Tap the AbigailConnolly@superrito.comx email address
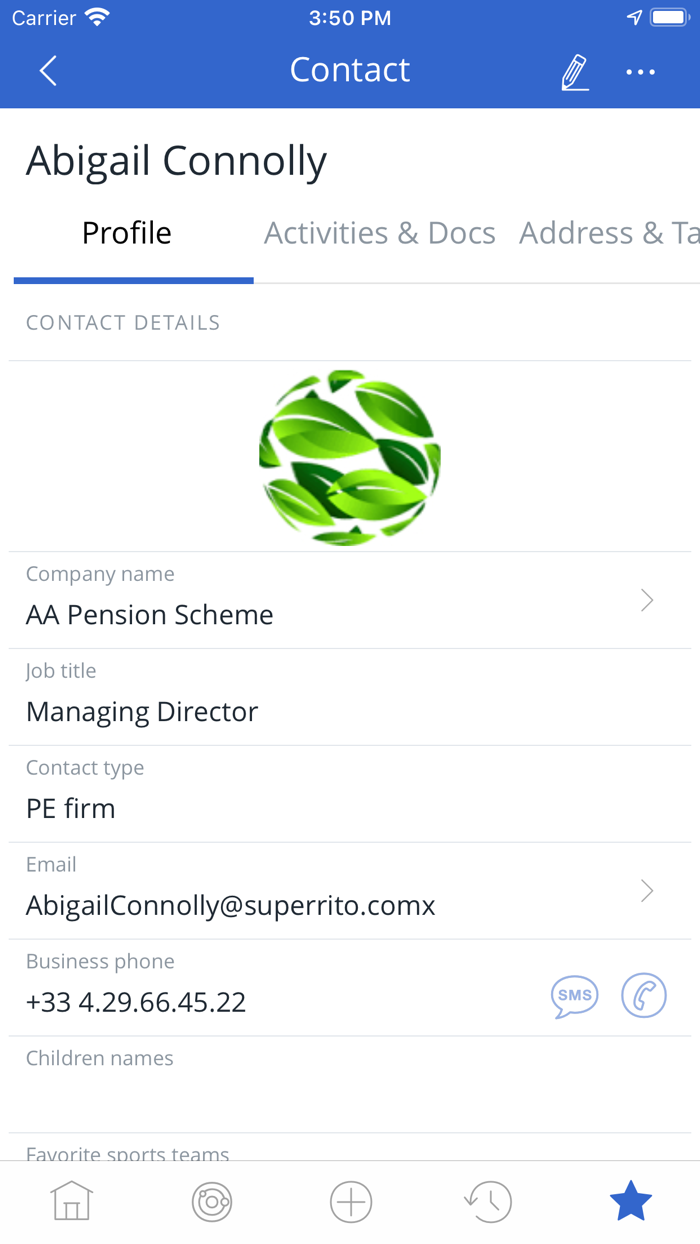700x1244 pixels. 231,906
